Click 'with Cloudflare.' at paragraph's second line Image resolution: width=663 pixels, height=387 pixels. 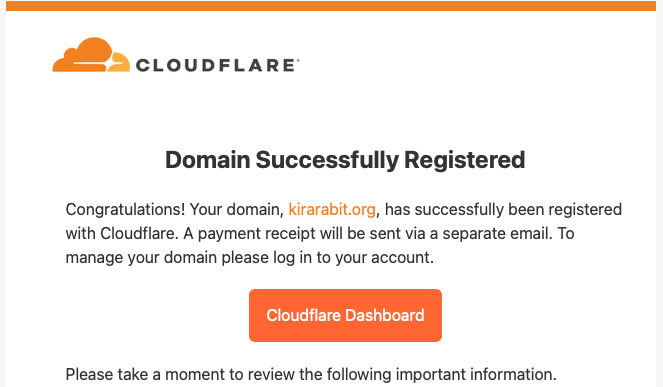(x=122, y=233)
